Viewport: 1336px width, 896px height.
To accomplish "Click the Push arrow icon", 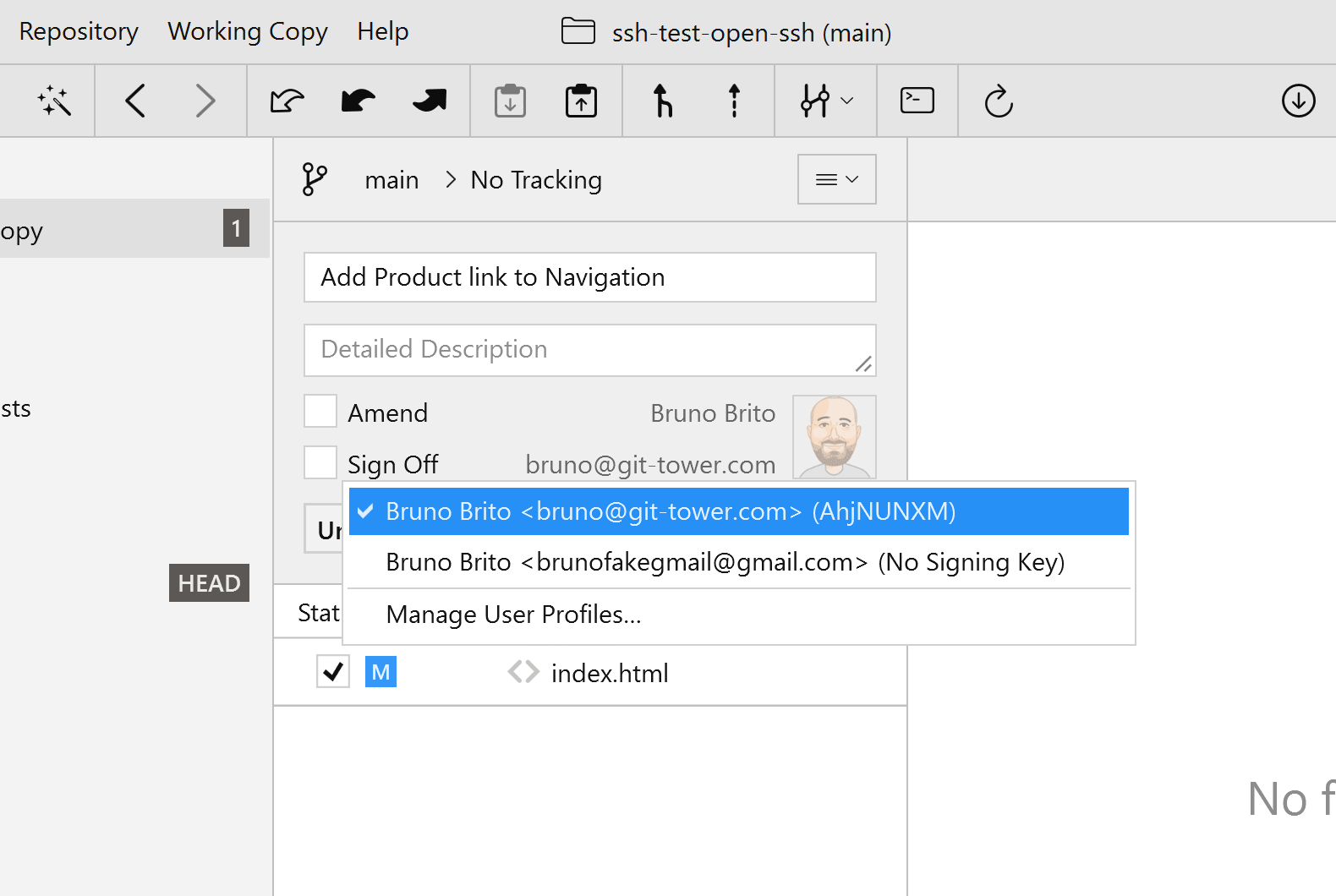I will pyautogui.click(x=430, y=101).
